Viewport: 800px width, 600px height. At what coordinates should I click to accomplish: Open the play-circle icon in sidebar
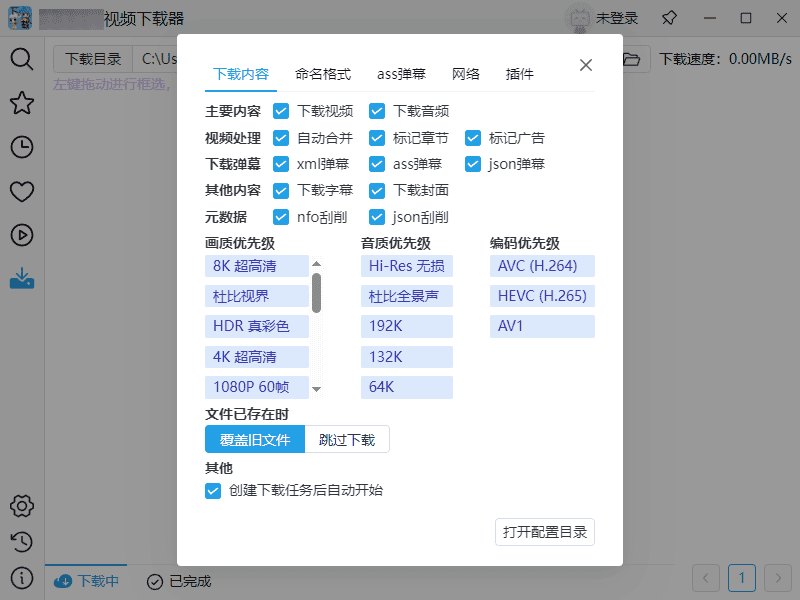(x=22, y=235)
